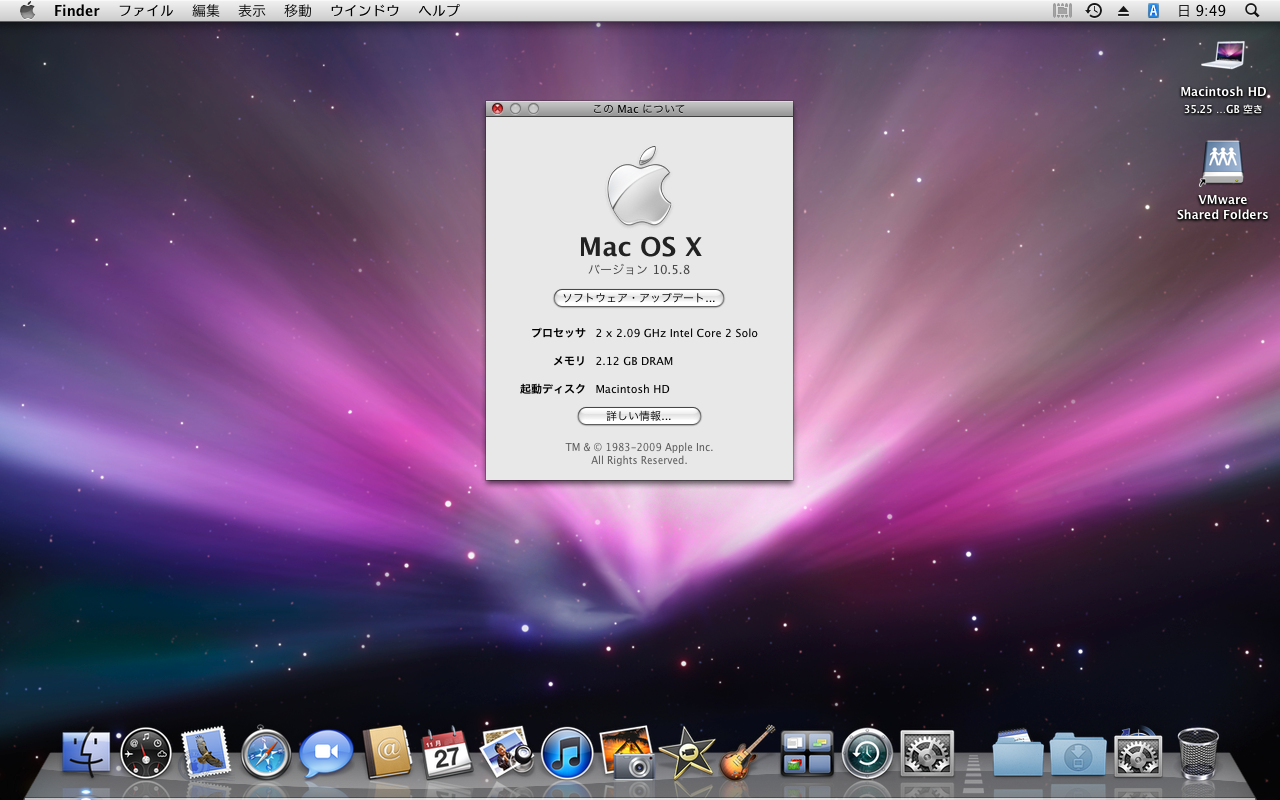
Task: Open iChat from the Dock
Action: tap(327, 753)
